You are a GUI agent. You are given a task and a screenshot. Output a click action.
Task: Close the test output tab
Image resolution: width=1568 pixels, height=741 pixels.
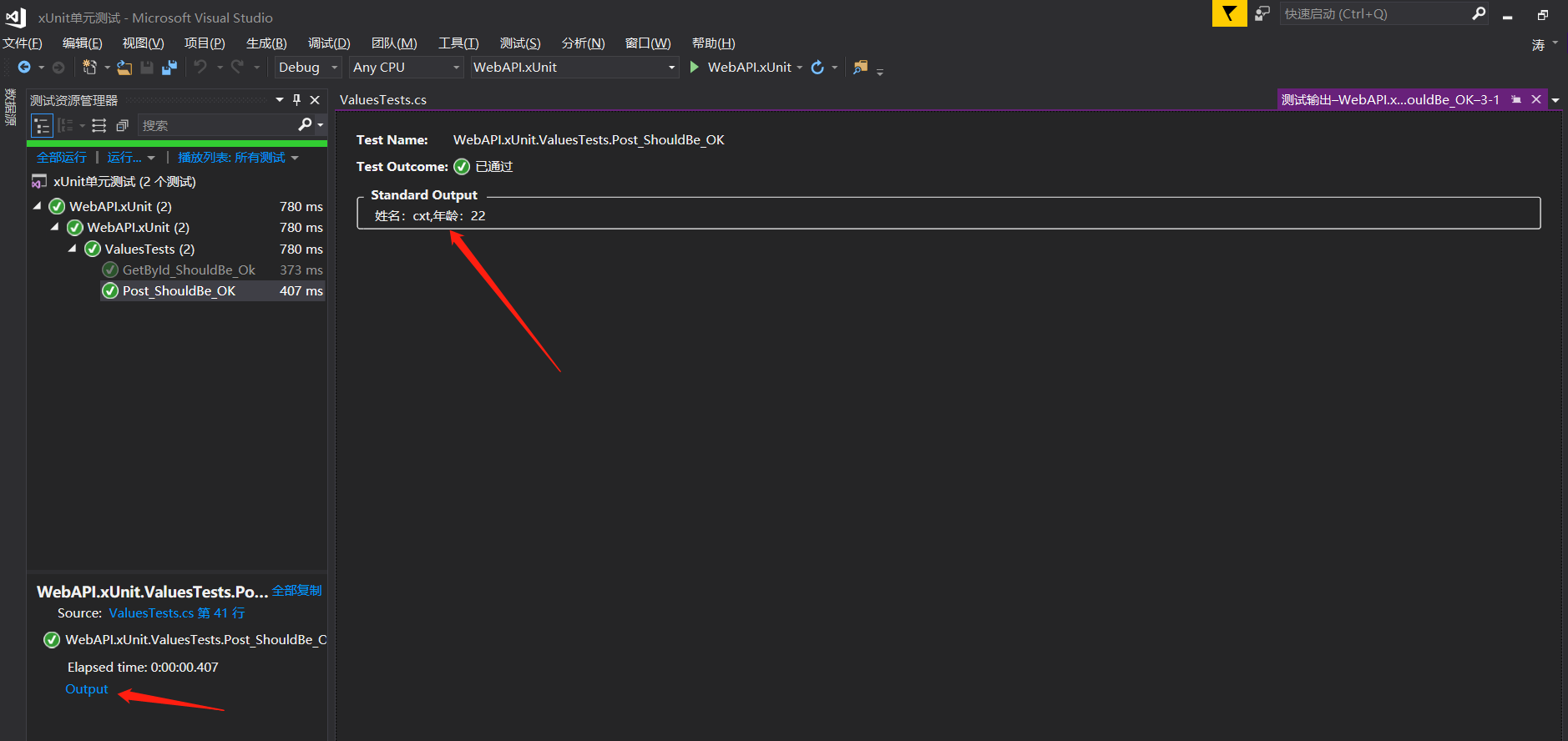point(1536,99)
